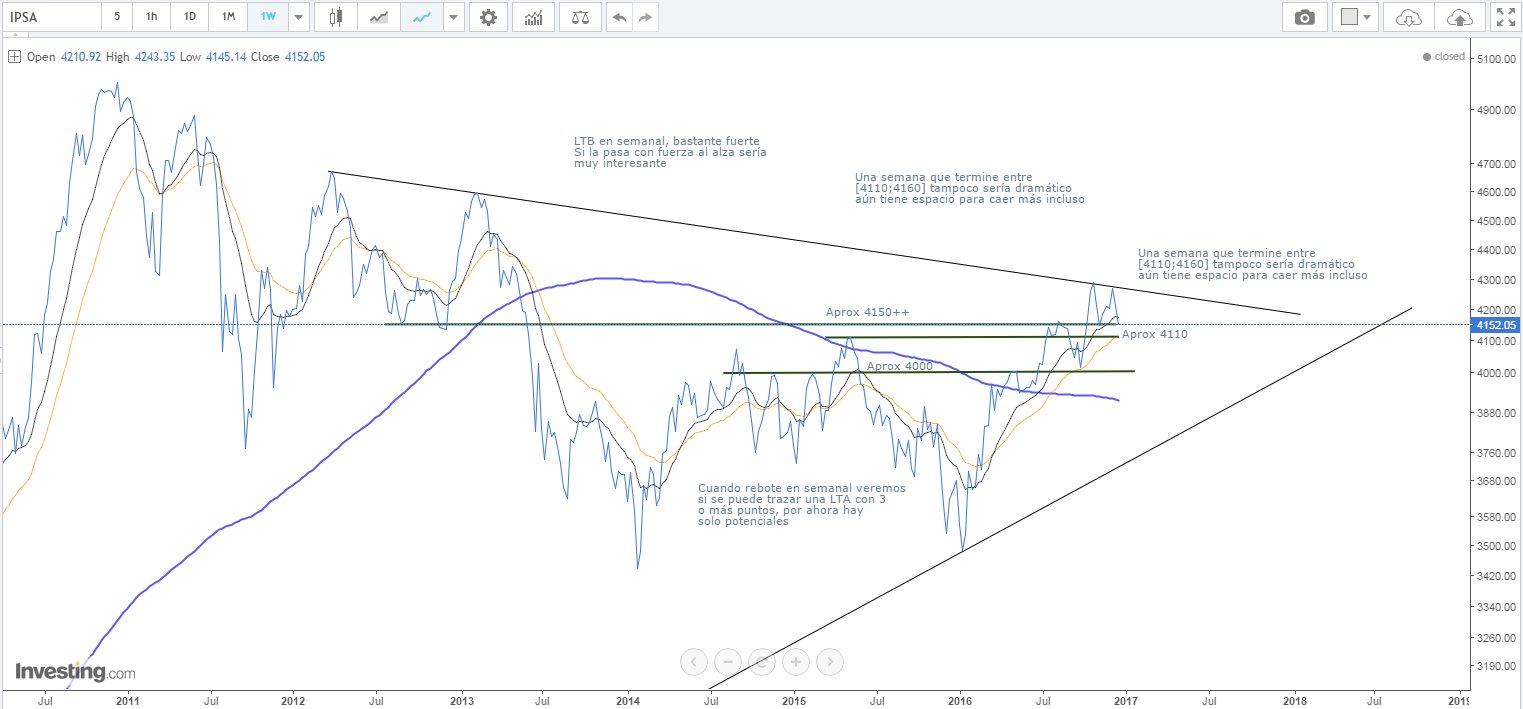Select the candlestick chart style
The image size is (1523, 709).
pos(335,17)
